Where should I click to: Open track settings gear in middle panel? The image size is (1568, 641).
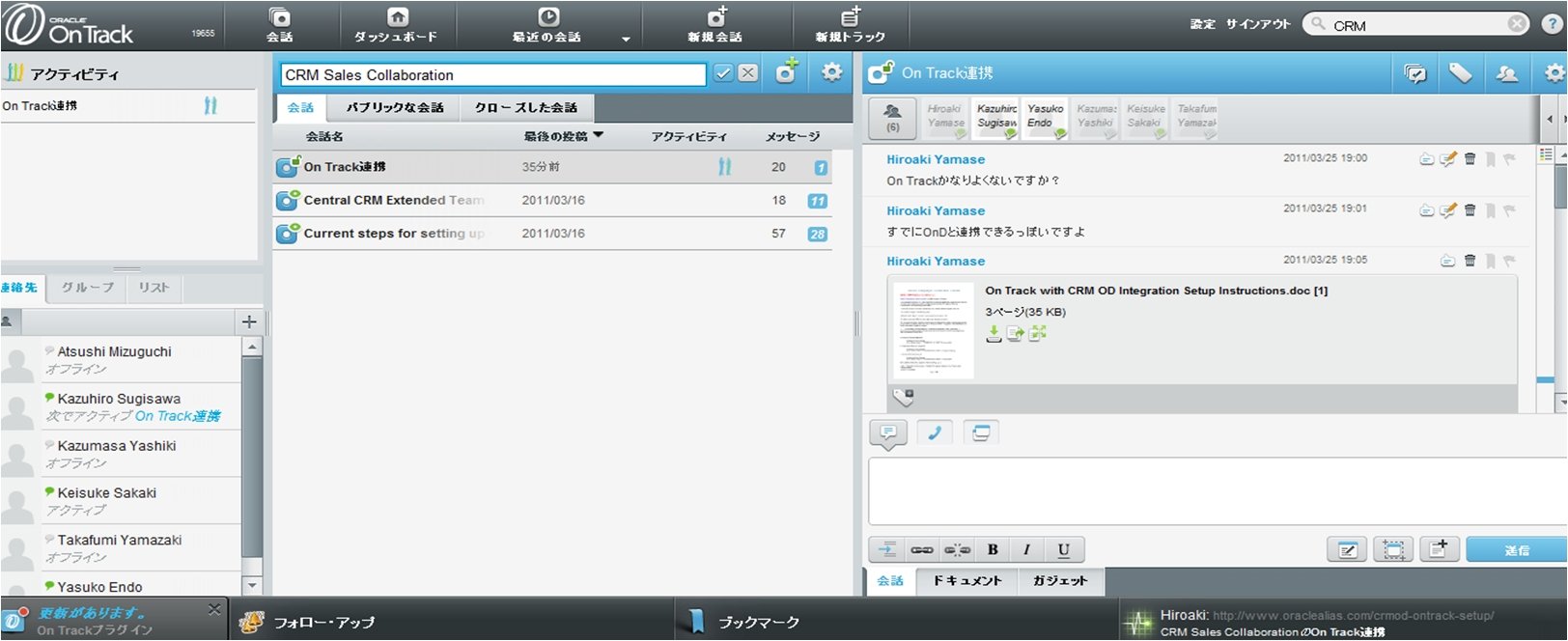click(x=831, y=72)
